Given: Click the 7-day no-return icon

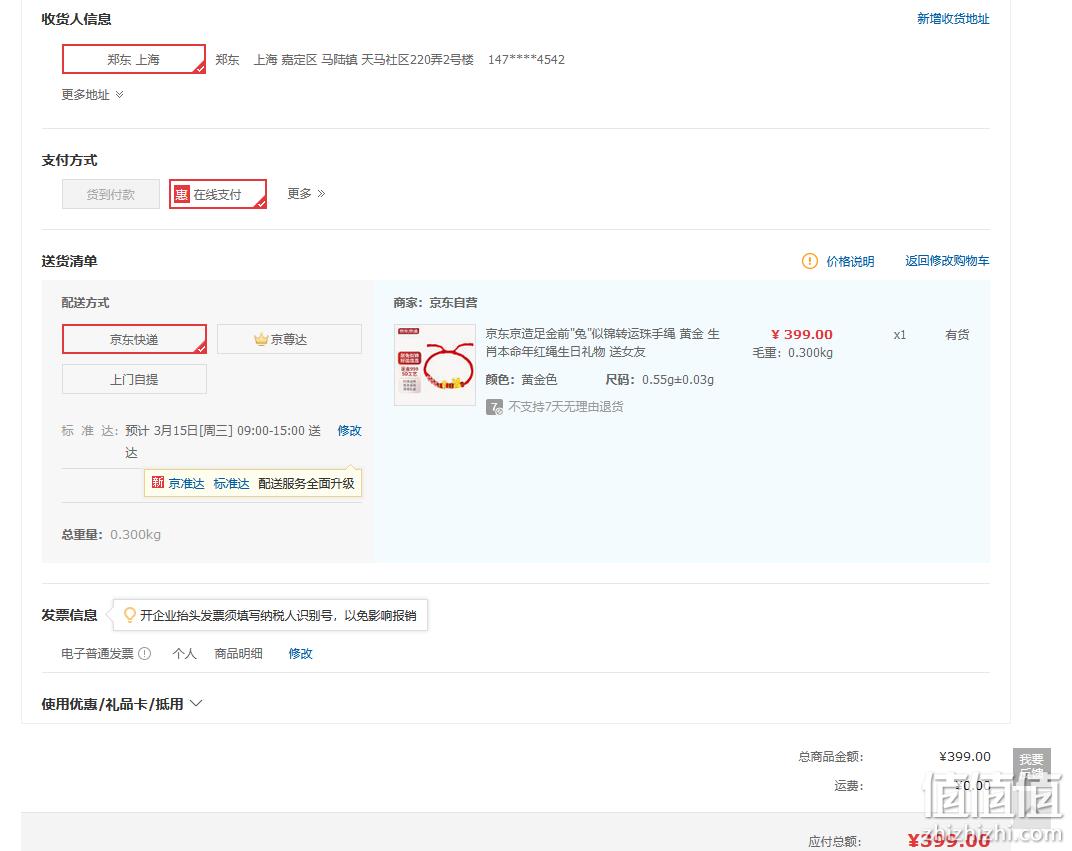Looking at the screenshot, I should [x=494, y=407].
